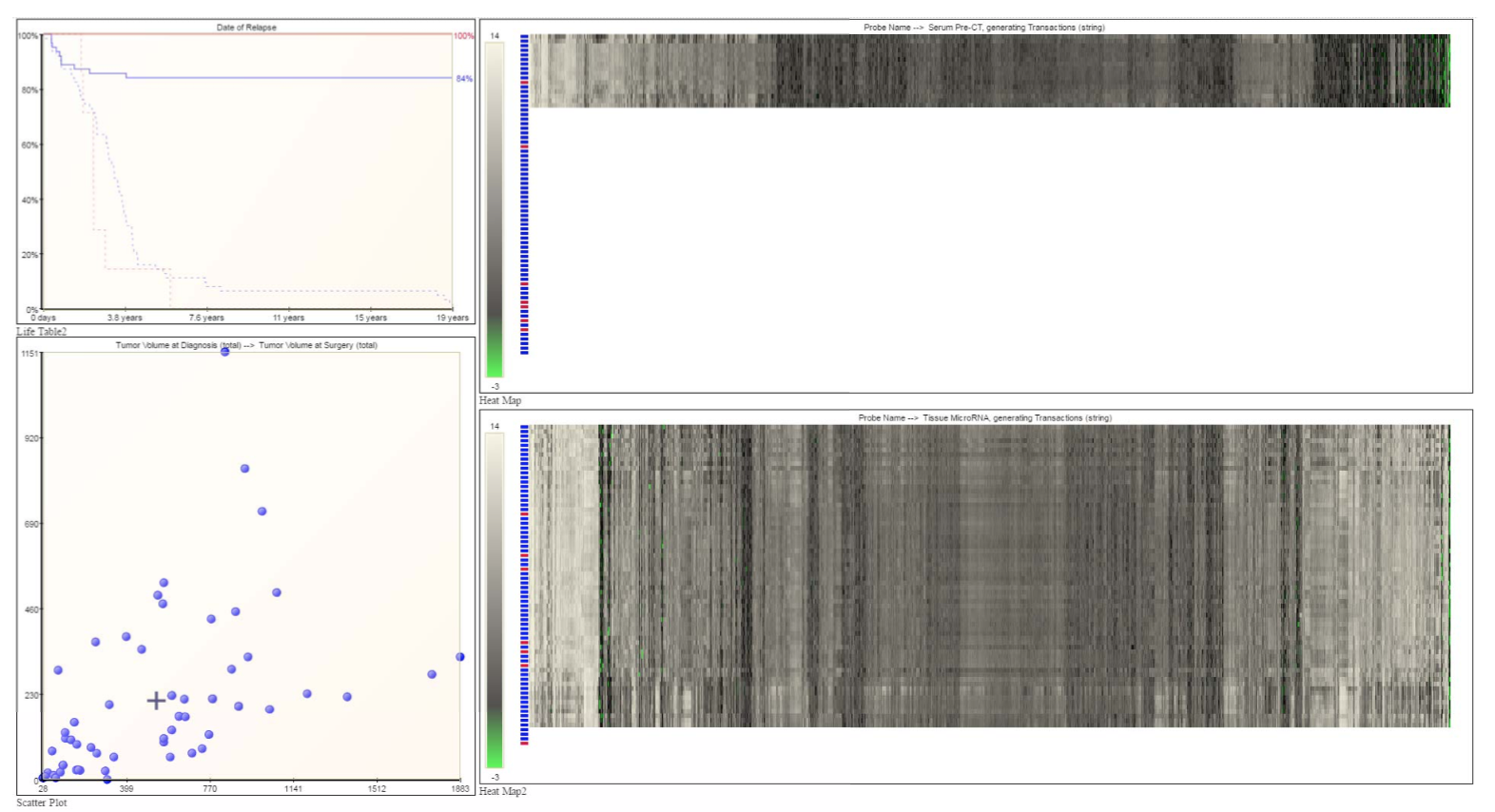Click the Life Table2 panel label
The width and height of the screenshot is (1495, 812).
tap(42, 331)
